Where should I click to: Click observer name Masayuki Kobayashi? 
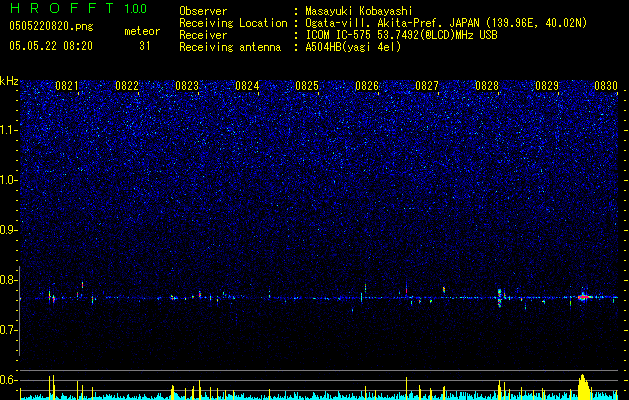tap(359, 11)
